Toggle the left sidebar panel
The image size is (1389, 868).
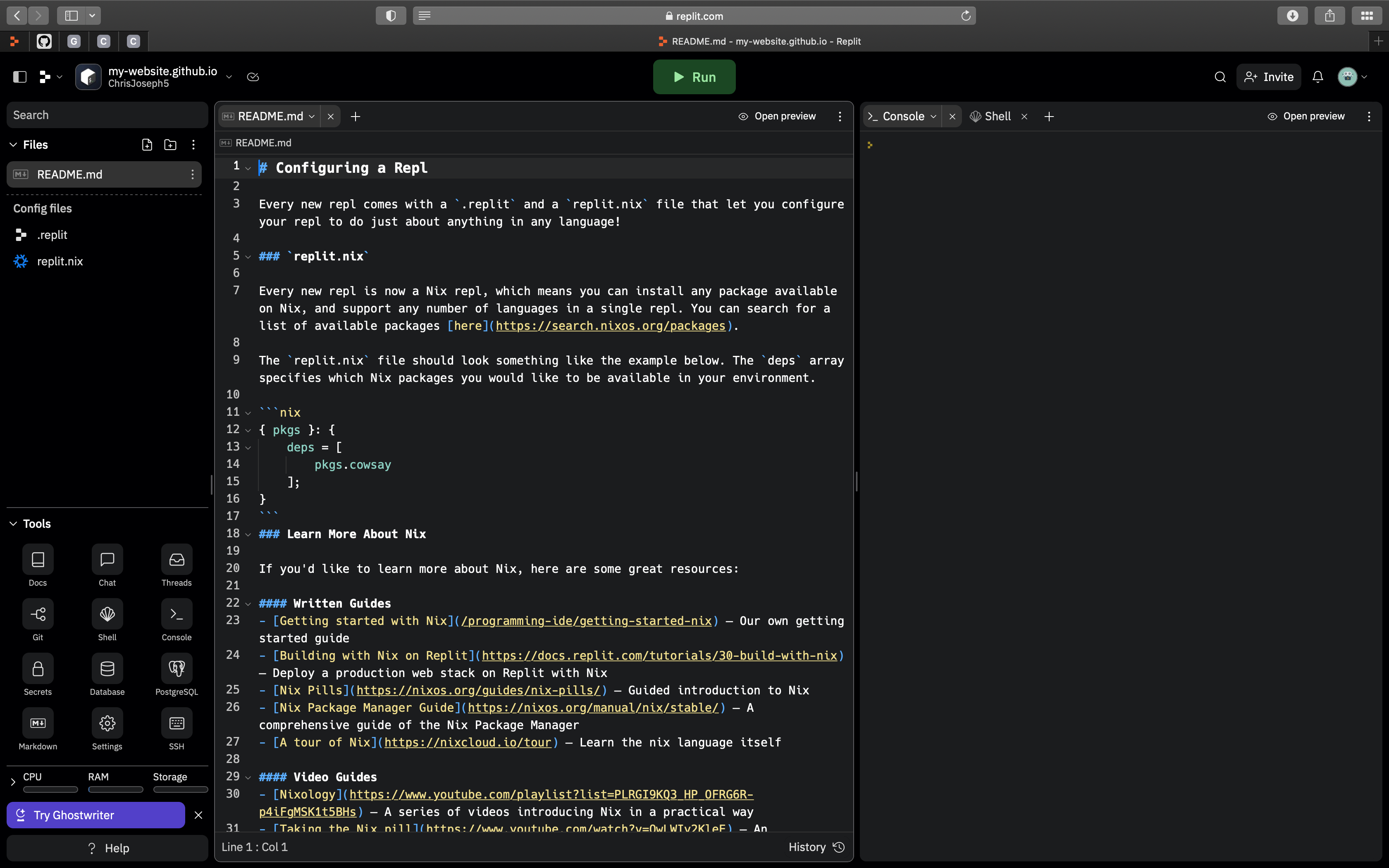tap(19, 77)
